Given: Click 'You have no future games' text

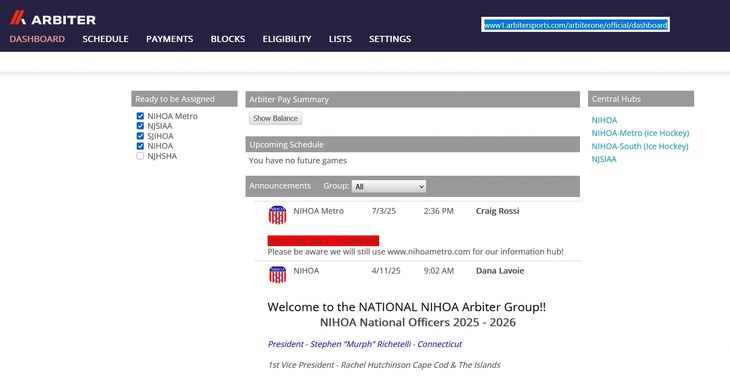Looking at the screenshot, I should click(x=297, y=161).
